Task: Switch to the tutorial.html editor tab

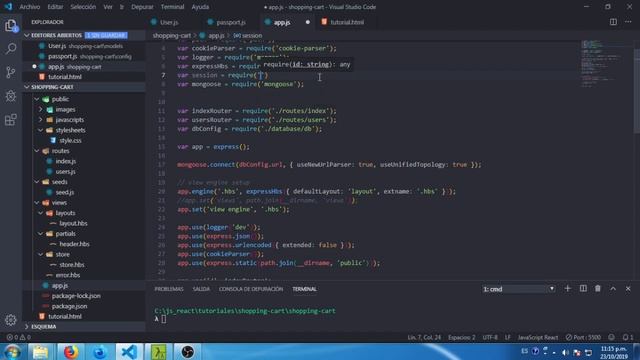Action: tap(347, 22)
